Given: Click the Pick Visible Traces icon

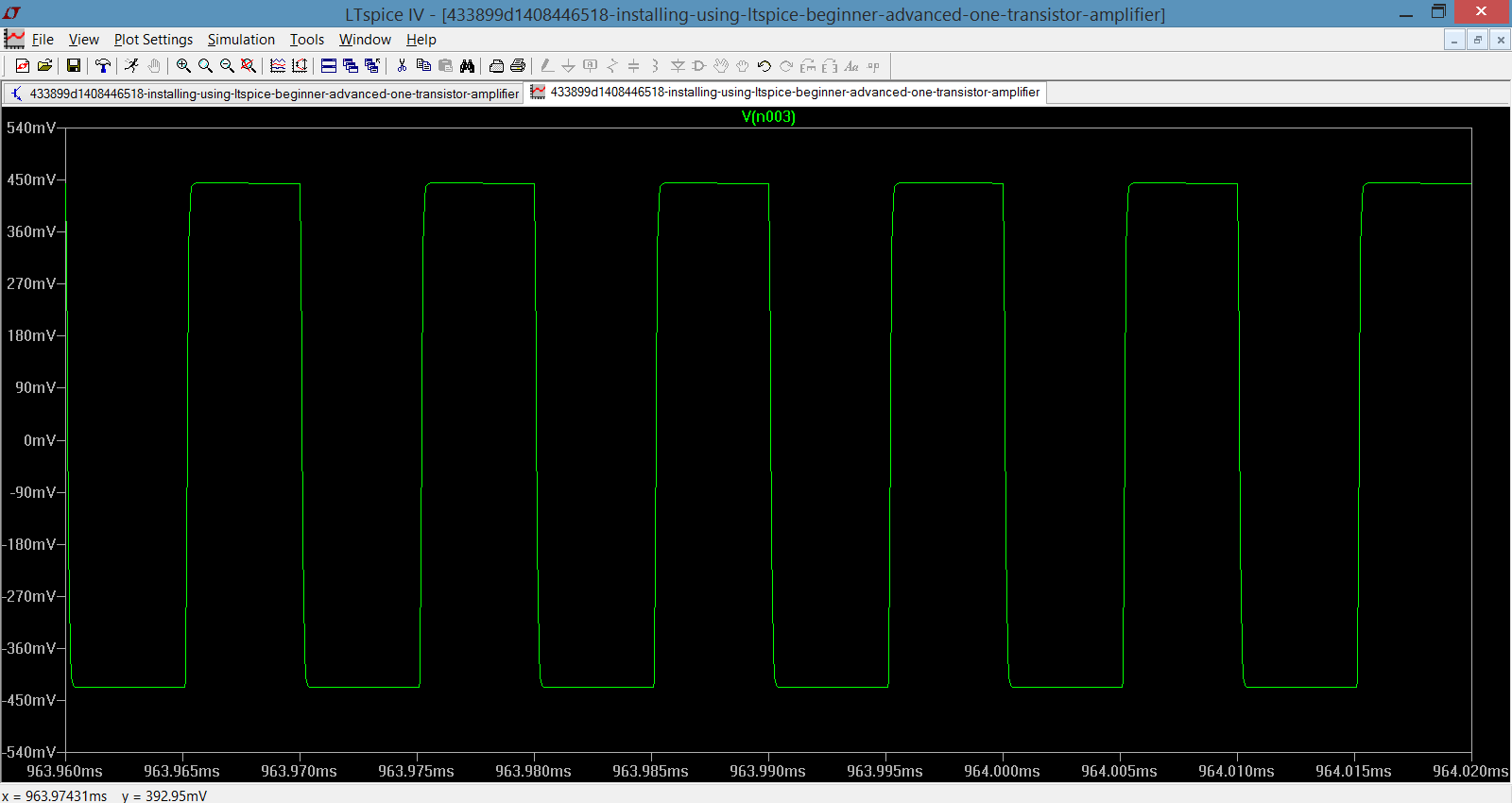Looking at the screenshot, I should point(278,65).
